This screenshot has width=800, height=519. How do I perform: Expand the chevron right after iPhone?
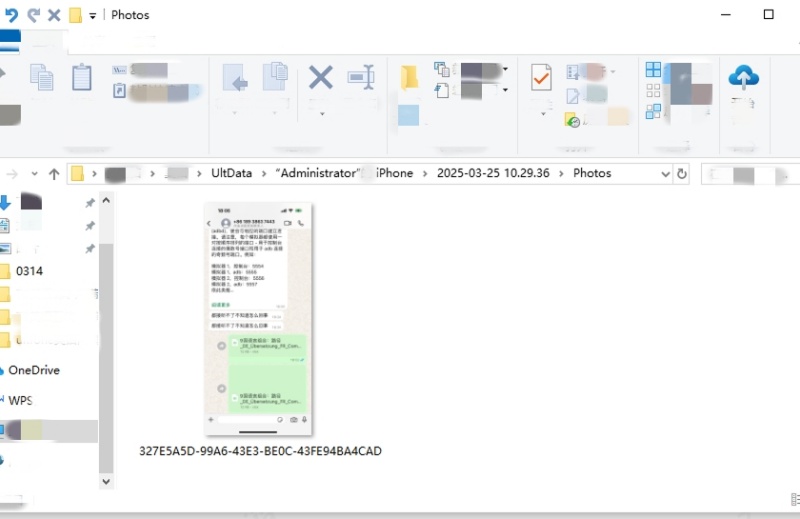[425, 174]
